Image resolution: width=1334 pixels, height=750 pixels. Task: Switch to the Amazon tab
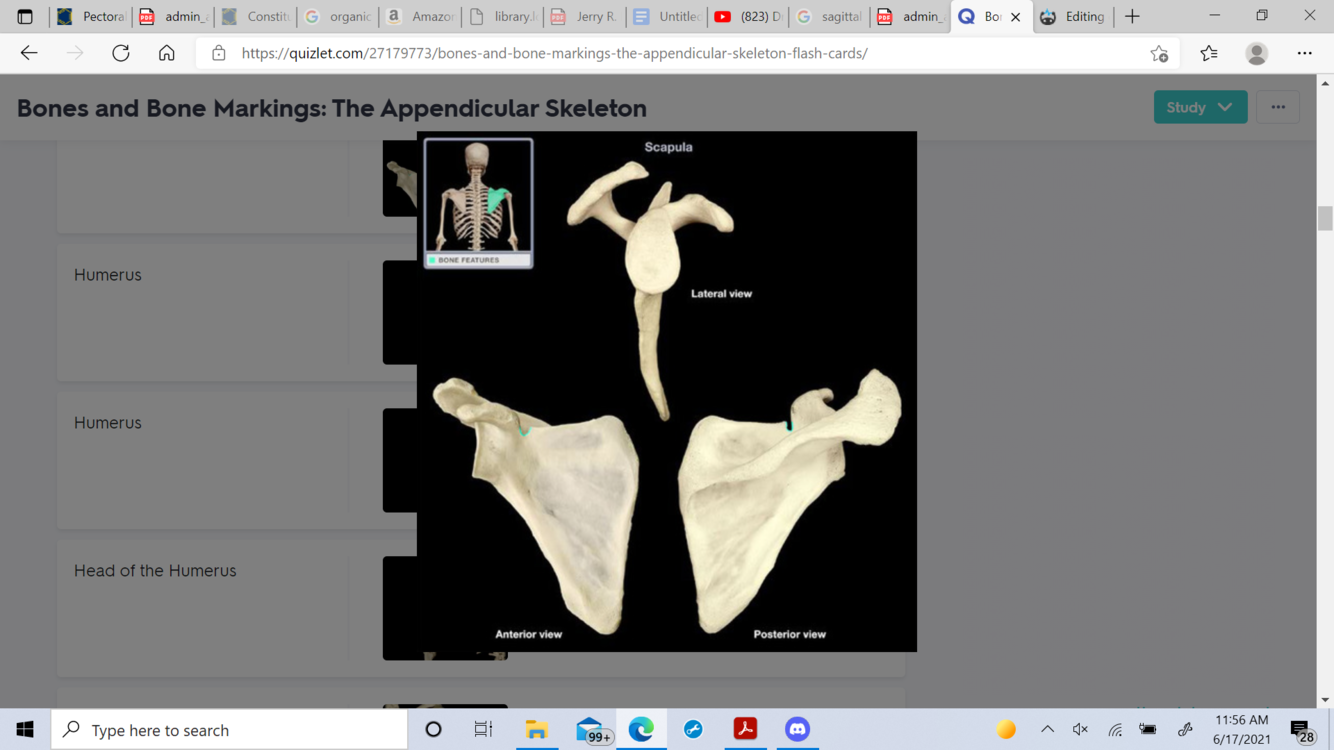[x=419, y=16]
